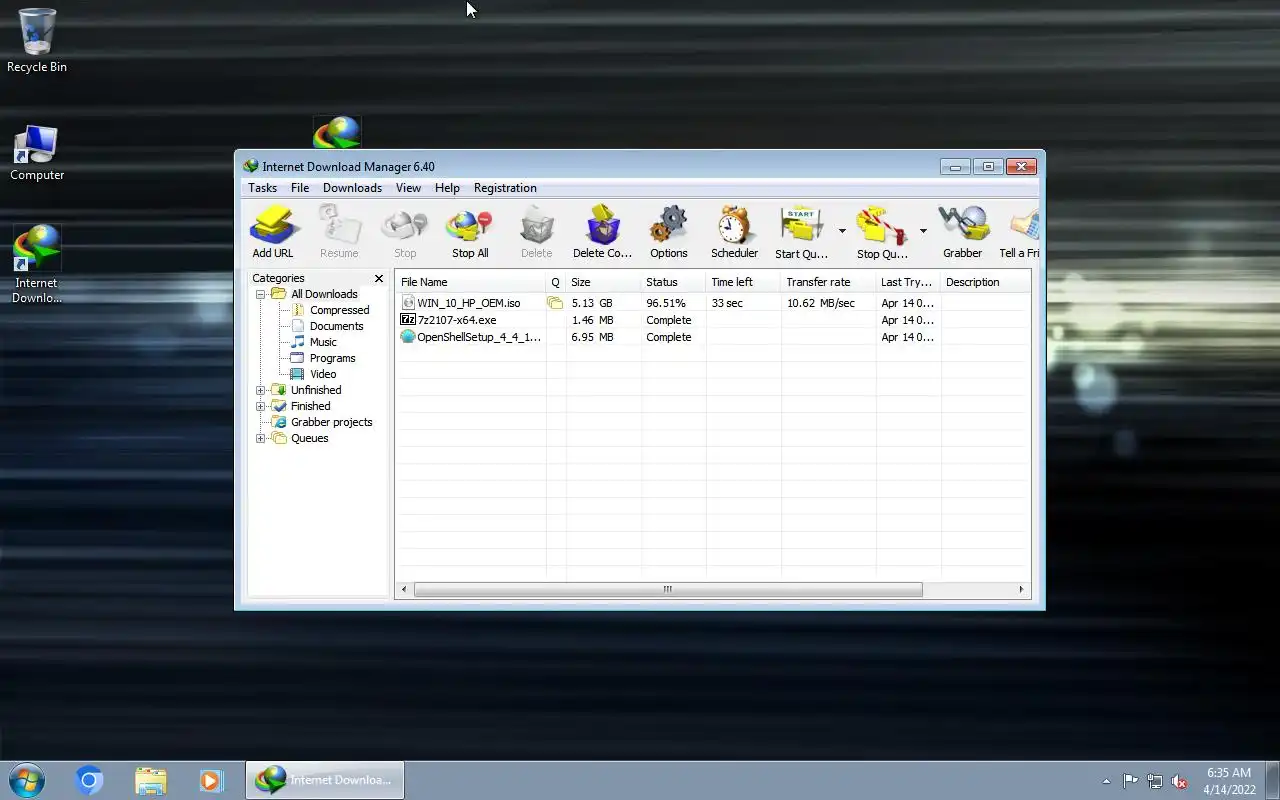Sort by File Name column header
The height and width of the screenshot is (800, 1280).
coord(470,282)
